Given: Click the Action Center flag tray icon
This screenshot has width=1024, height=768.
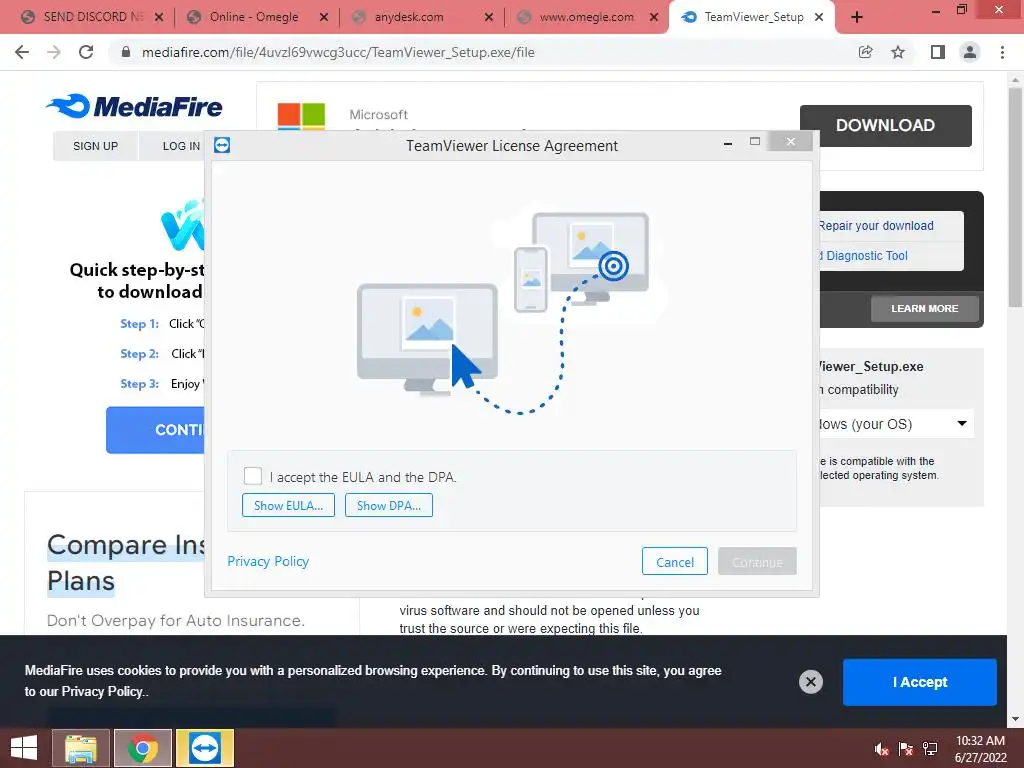Looking at the screenshot, I should pyautogui.click(x=906, y=749).
